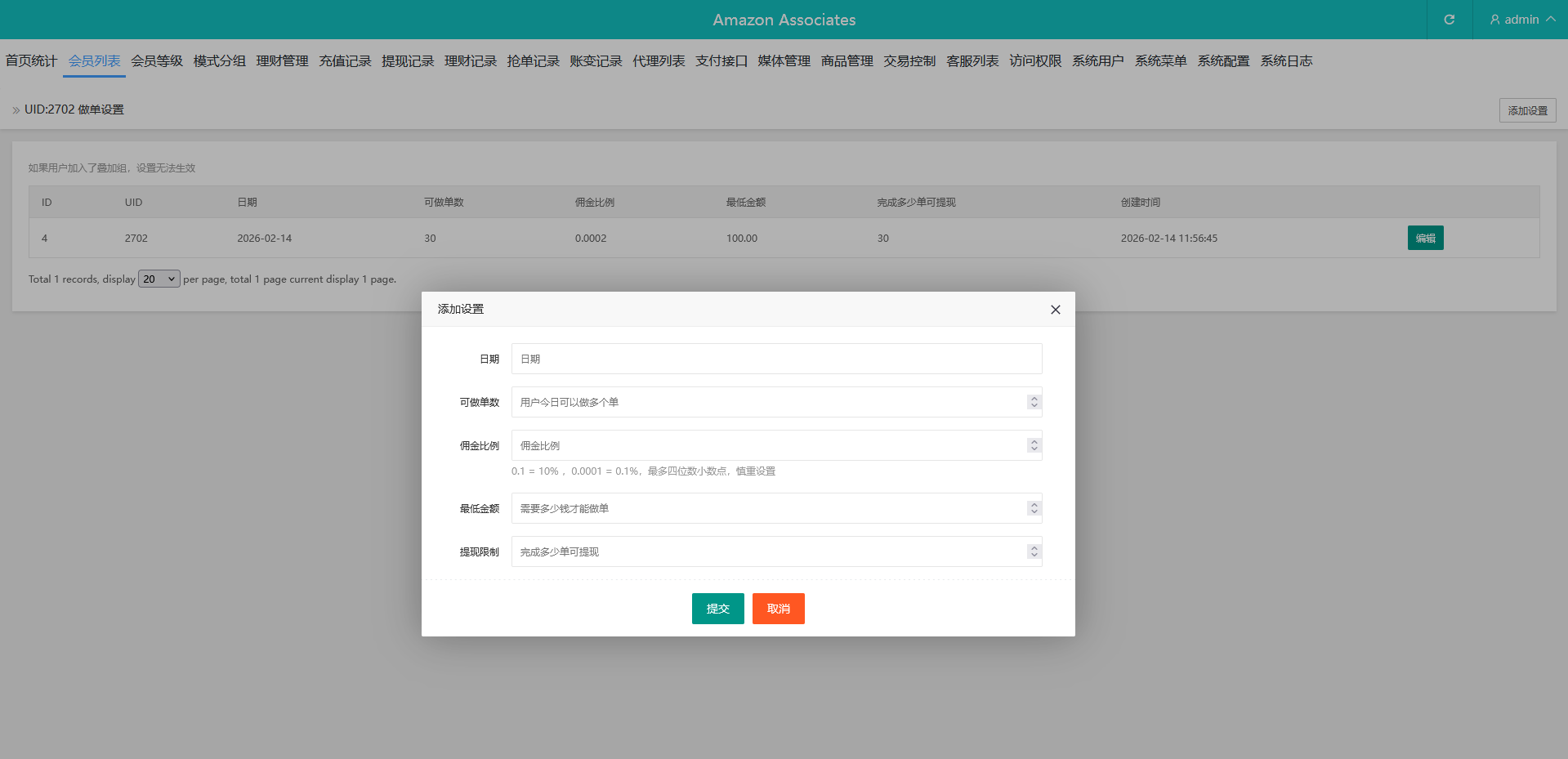Click the 添加设置 button at top right
This screenshot has width=1568, height=759.
1527,110
